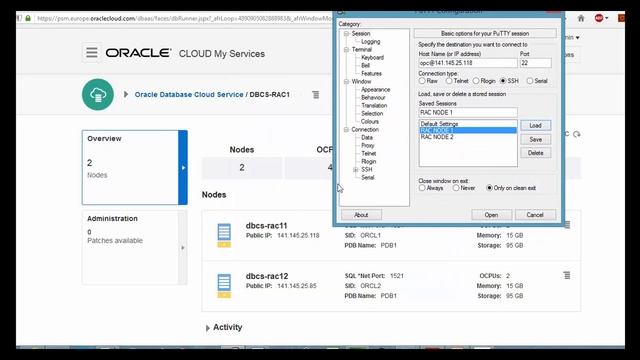640x360 pixels.
Task: Click the browser address bar URL
Action: click(184, 18)
